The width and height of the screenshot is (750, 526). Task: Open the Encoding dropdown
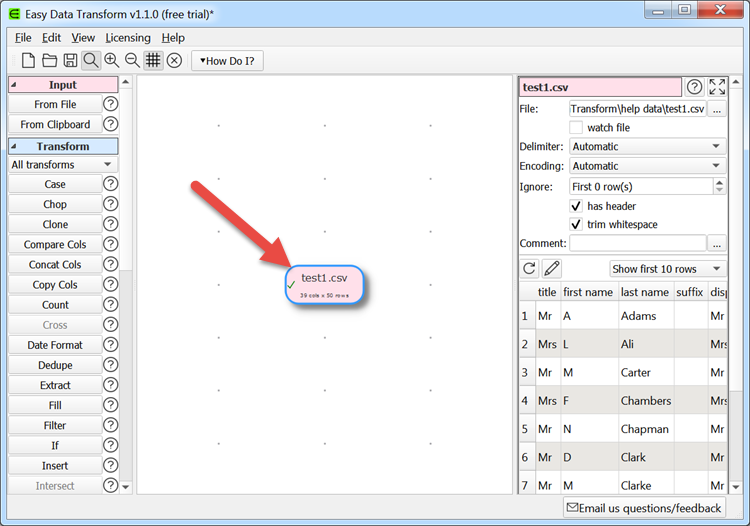pos(647,166)
